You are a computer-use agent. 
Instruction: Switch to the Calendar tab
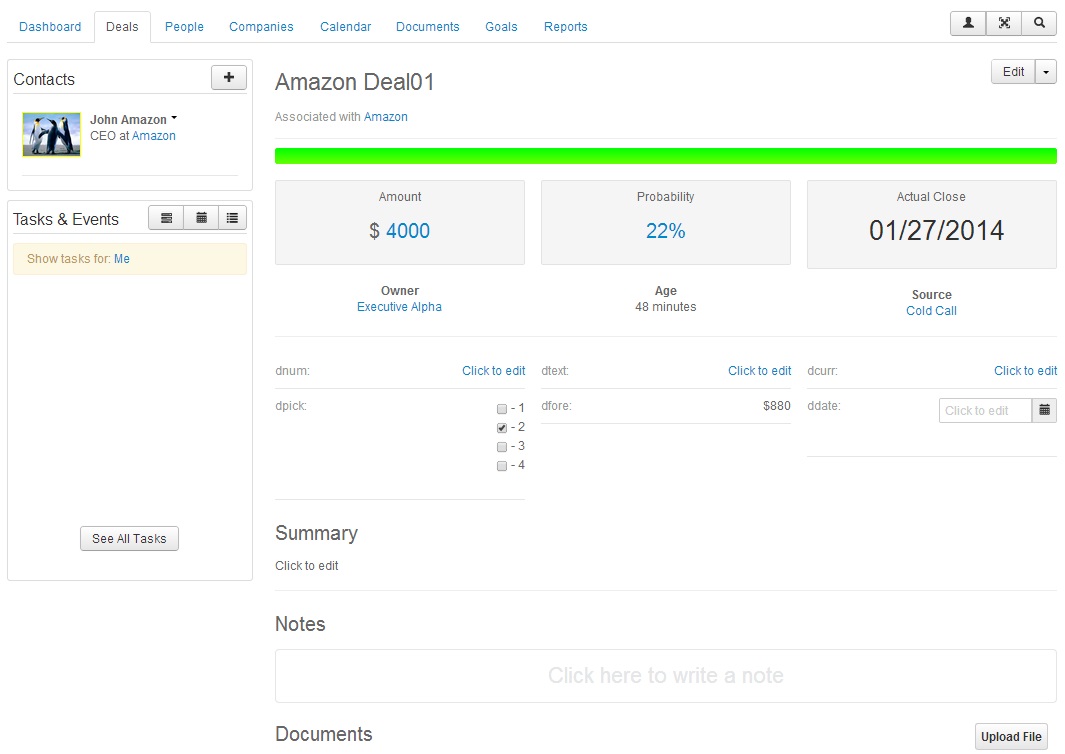(346, 26)
